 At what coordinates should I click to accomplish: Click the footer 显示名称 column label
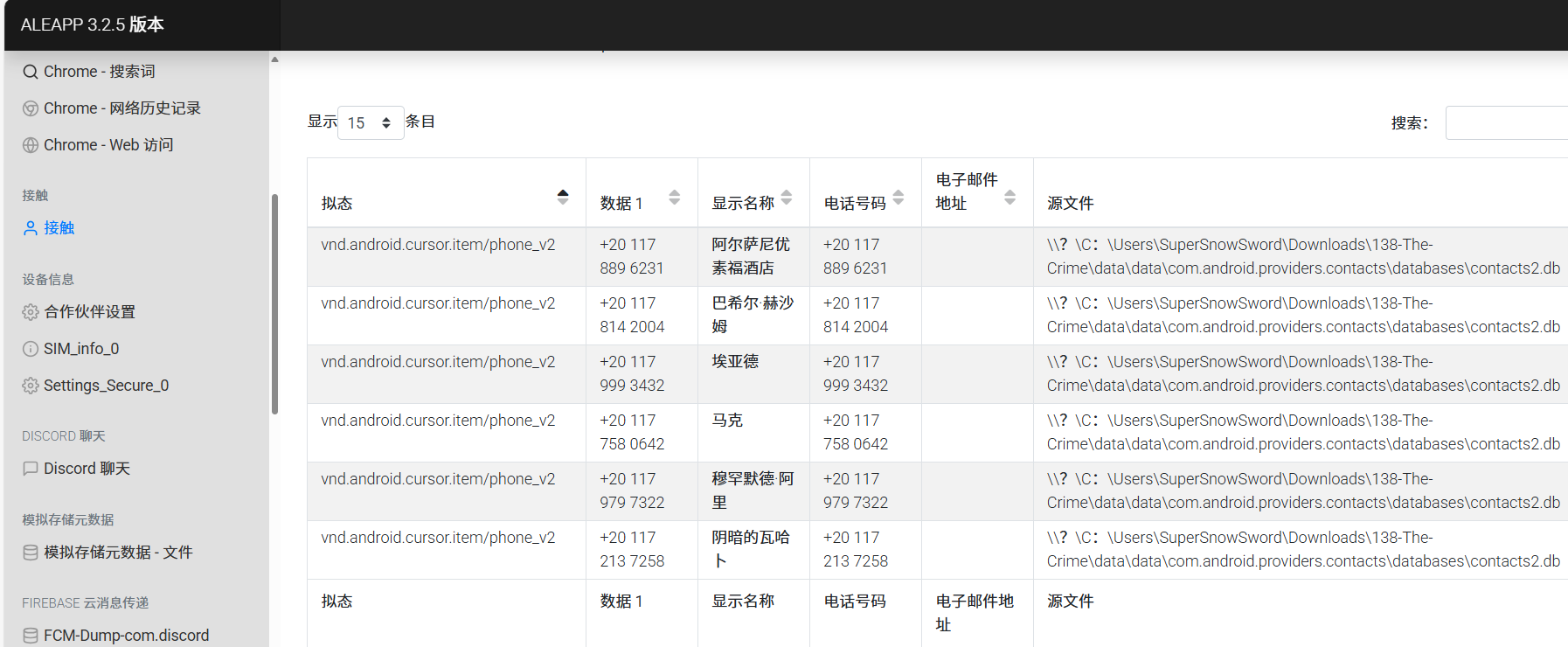coord(743,602)
